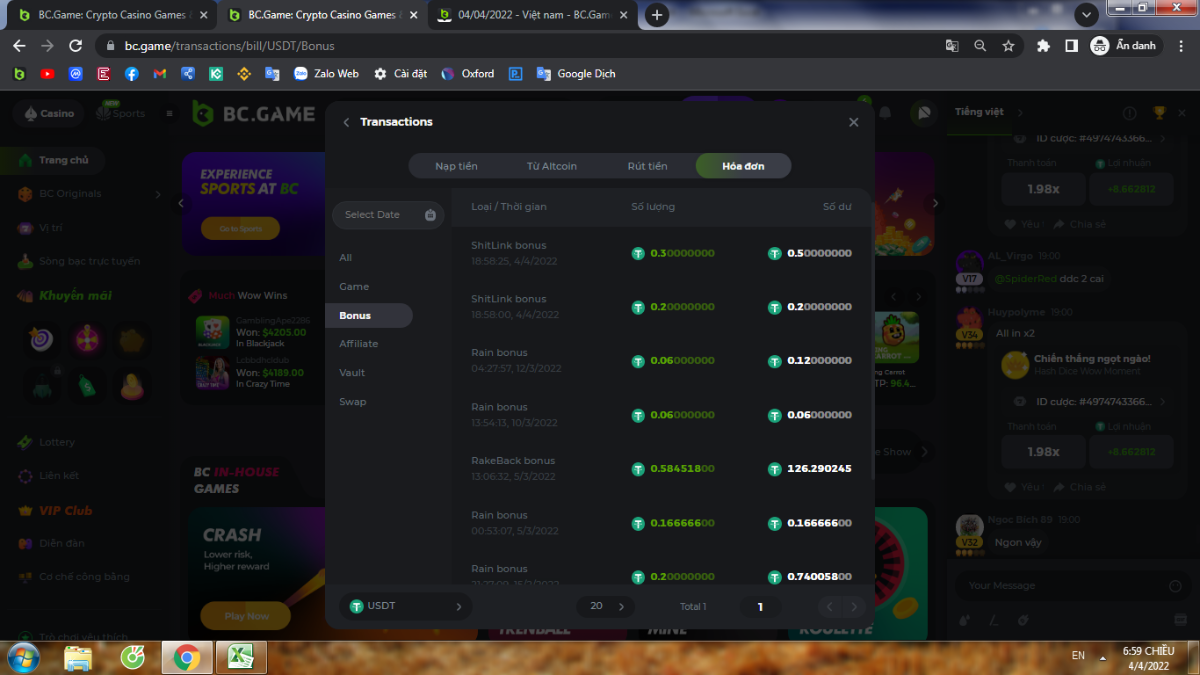Viewport: 1200px width, 675px height.
Task: Close the Transactions dialog with X
Action: pyautogui.click(x=853, y=122)
